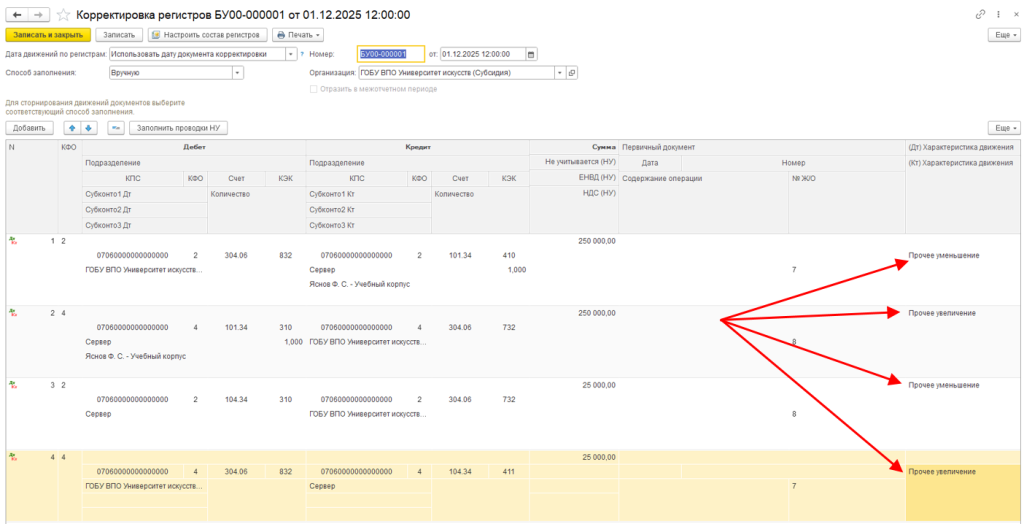Click the back navigation arrow
1024x524 pixels.
click(x=17, y=15)
